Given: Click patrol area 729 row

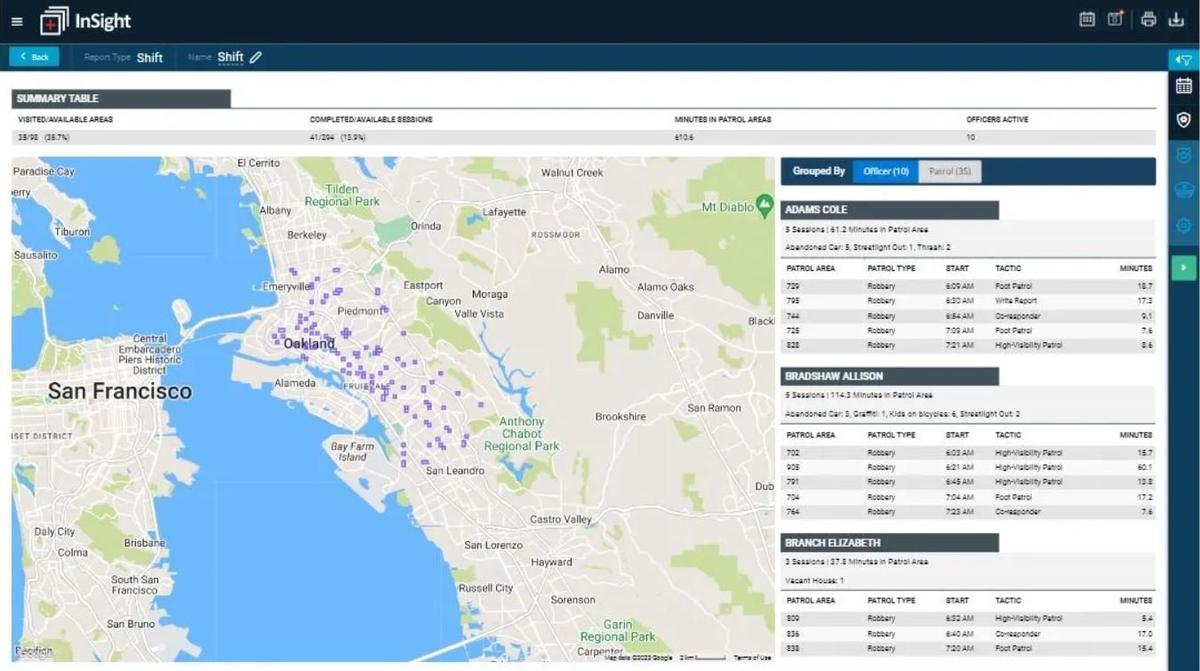Looking at the screenshot, I should click(967, 287).
